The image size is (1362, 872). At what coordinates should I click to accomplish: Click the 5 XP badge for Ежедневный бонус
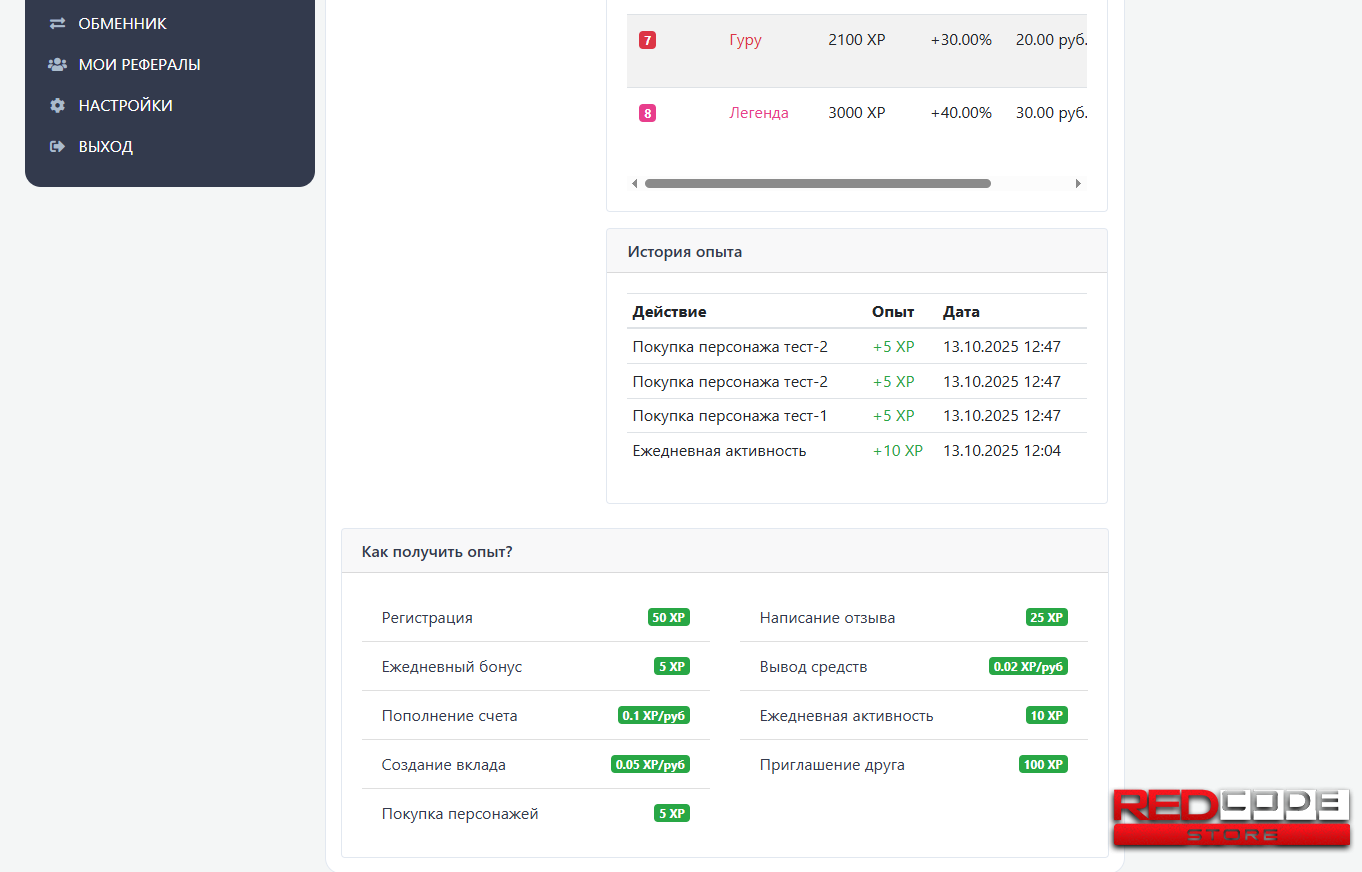671,665
